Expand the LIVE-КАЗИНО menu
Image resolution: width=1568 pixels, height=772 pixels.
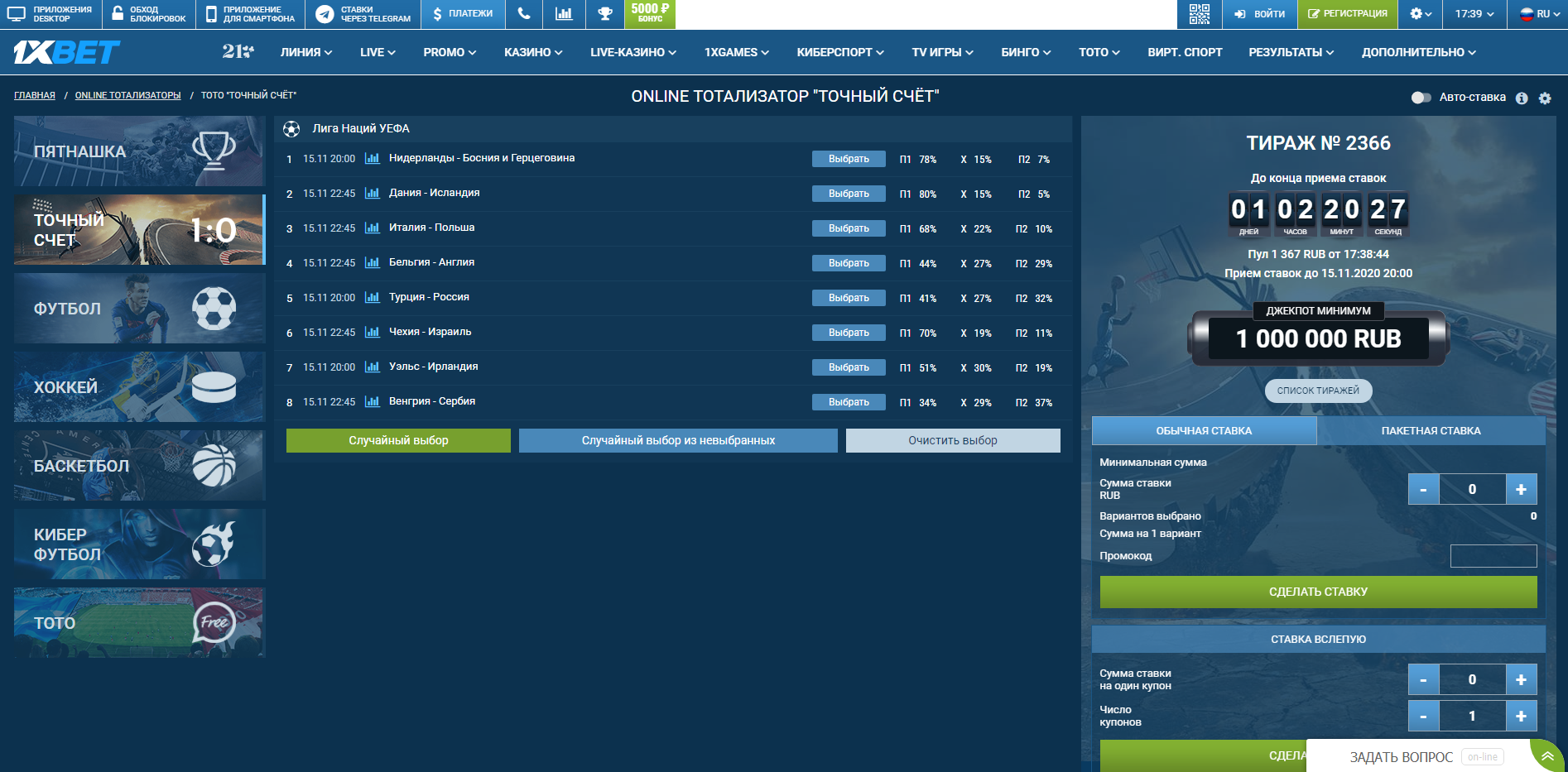[633, 52]
